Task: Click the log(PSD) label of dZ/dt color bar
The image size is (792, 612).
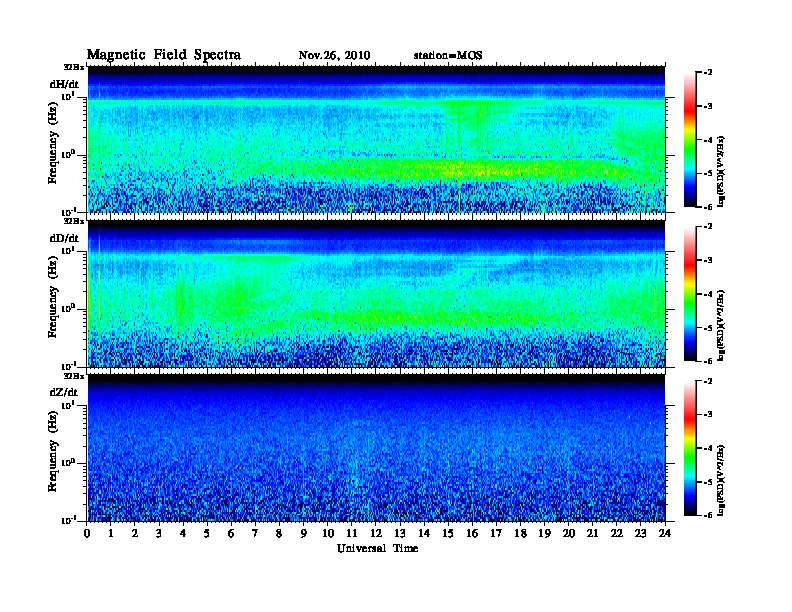Action: pos(721,480)
